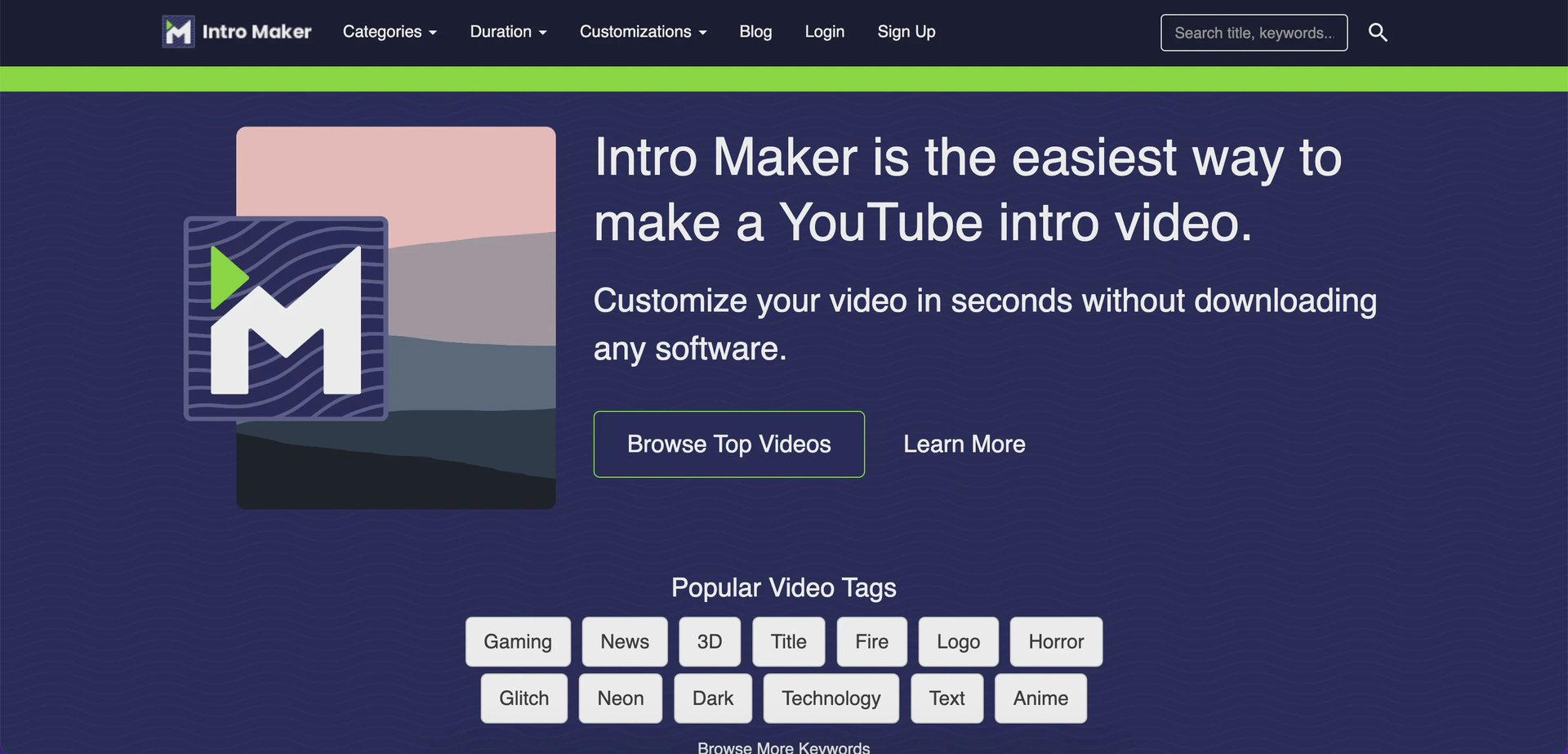Viewport: 1568px width, 754px height.
Task: Click Browse Top Videos button
Action: 728,444
